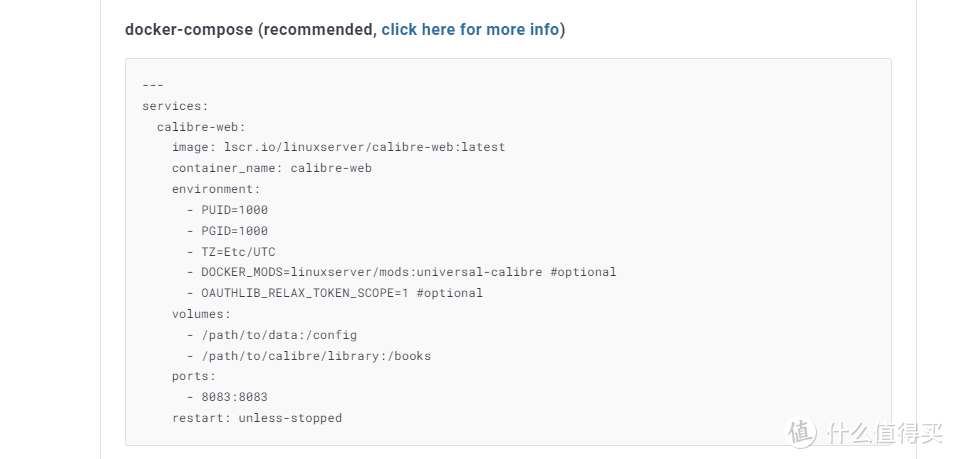The height and width of the screenshot is (459, 954).
Task: Click the TZ=Etc/UTC line
Action: [231, 252]
